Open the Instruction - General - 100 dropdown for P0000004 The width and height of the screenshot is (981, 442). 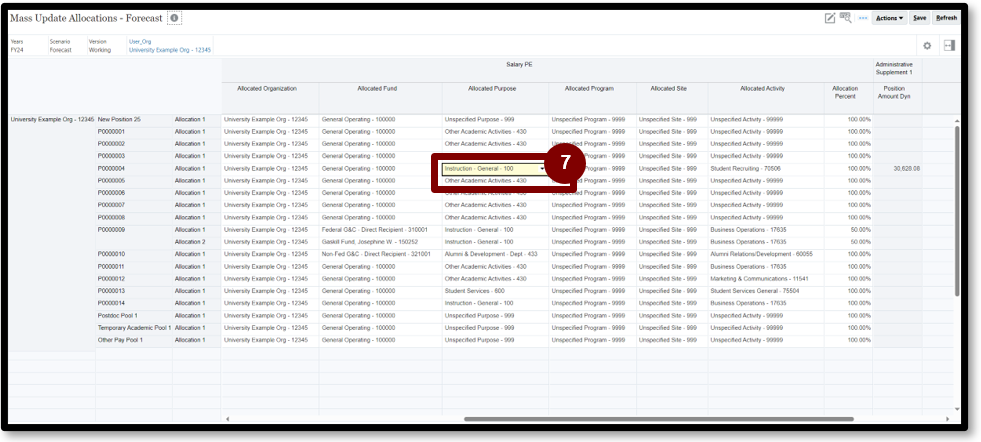coord(542,169)
